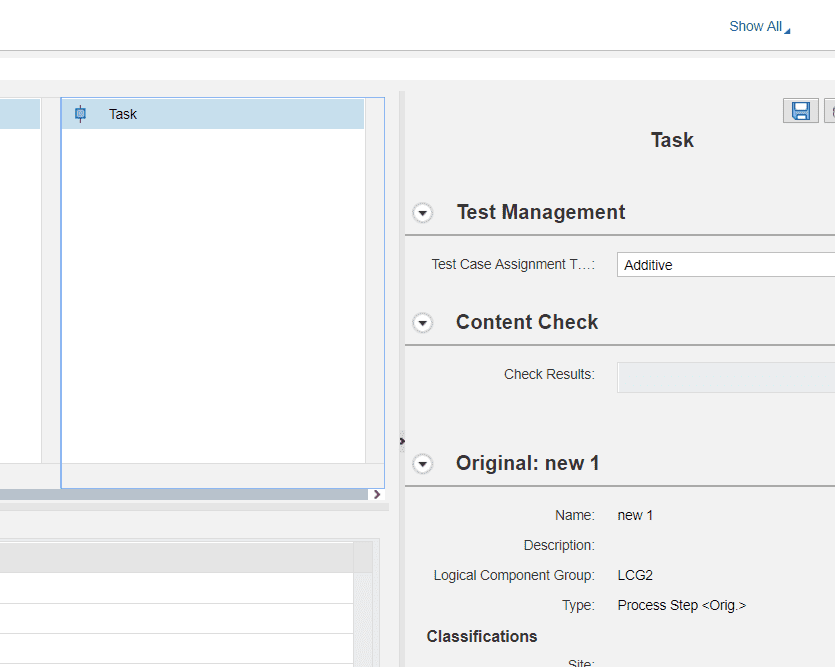
Task: Click the Save disk icon
Action: point(800,111)
